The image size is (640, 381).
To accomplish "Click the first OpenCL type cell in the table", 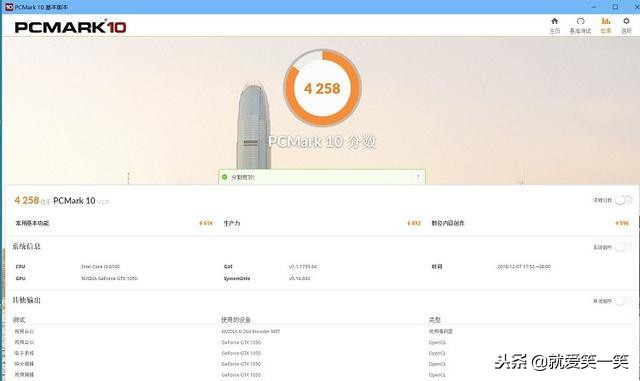I will pos(437,343).
